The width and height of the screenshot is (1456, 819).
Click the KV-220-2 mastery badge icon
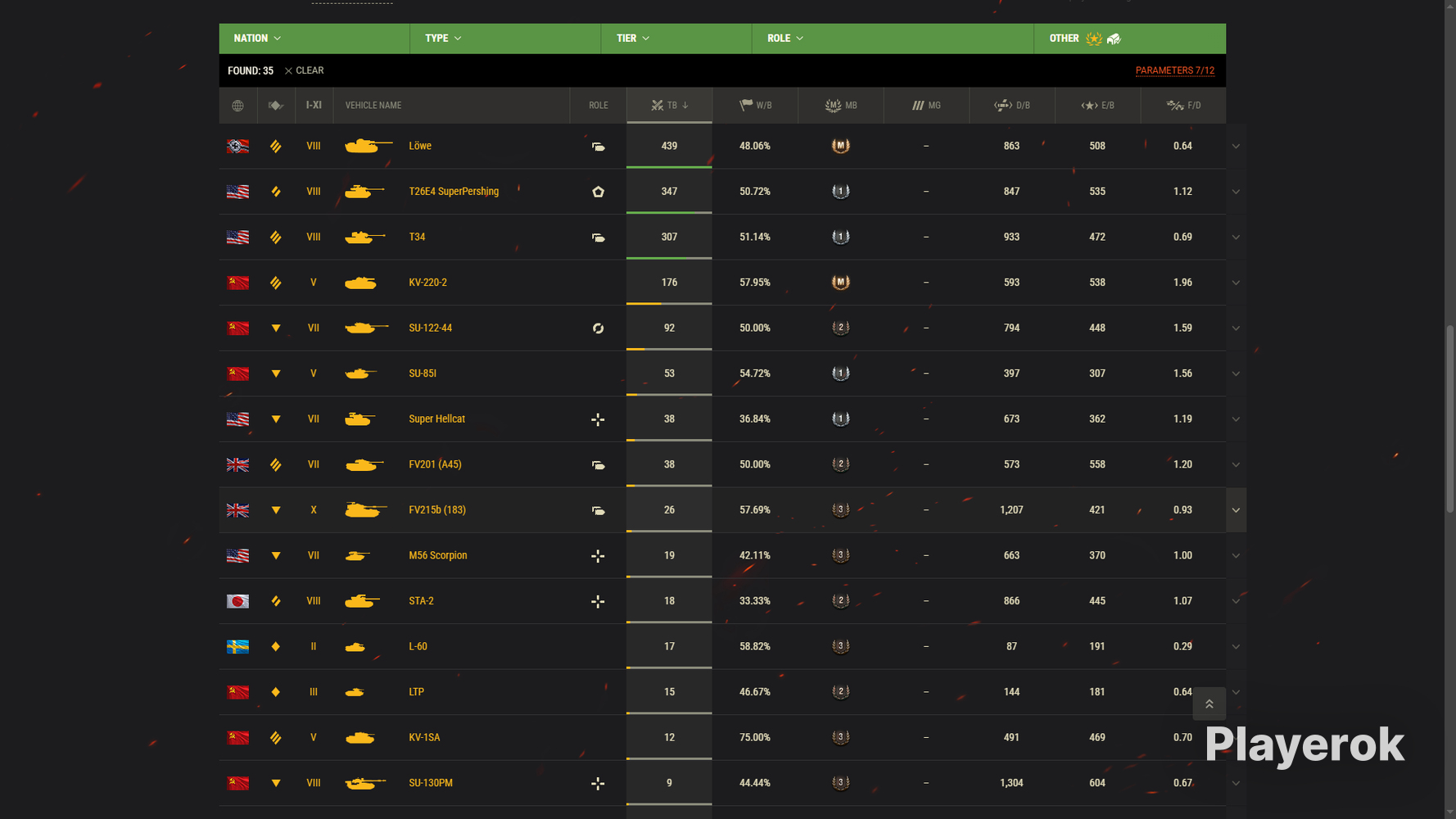tap(841, 283)
